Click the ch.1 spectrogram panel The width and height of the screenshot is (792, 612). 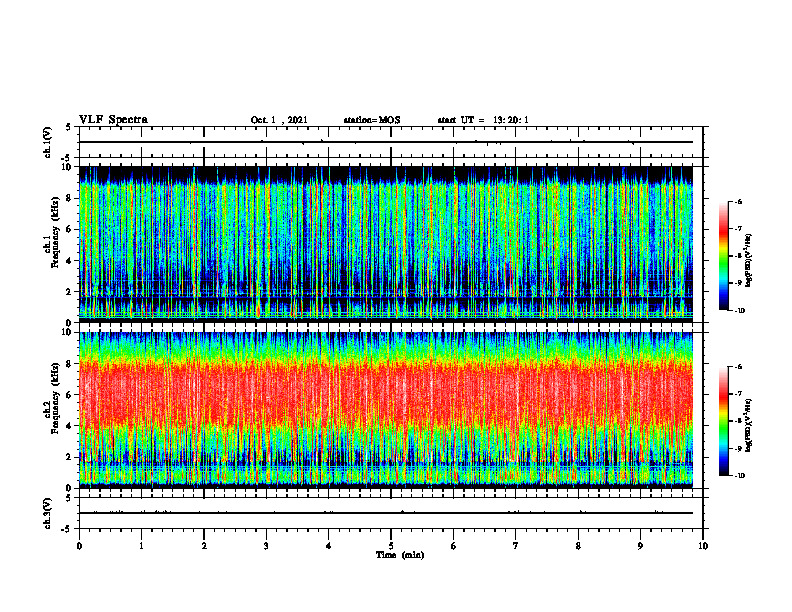[x=386, y=244]
